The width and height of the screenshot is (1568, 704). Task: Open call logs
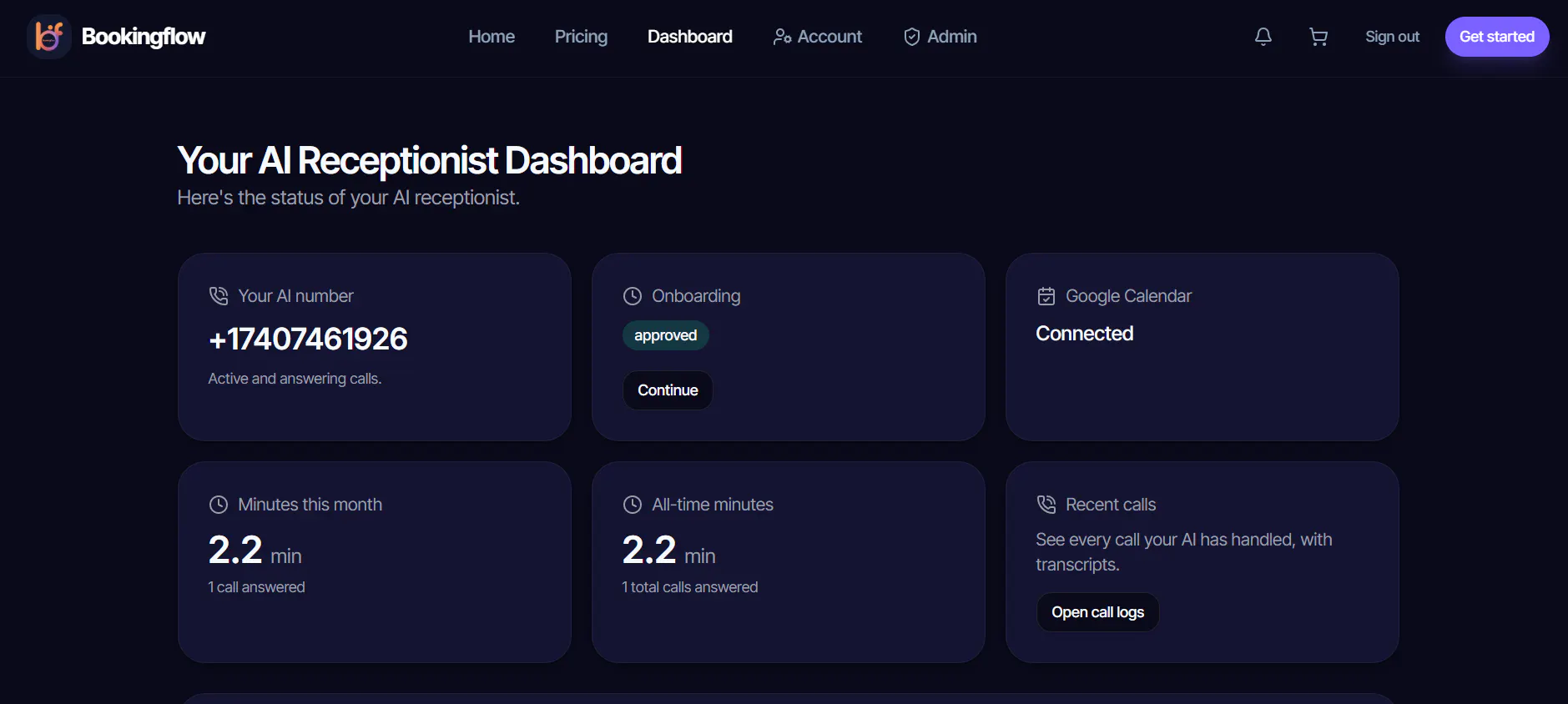[x=1097, y=612]
